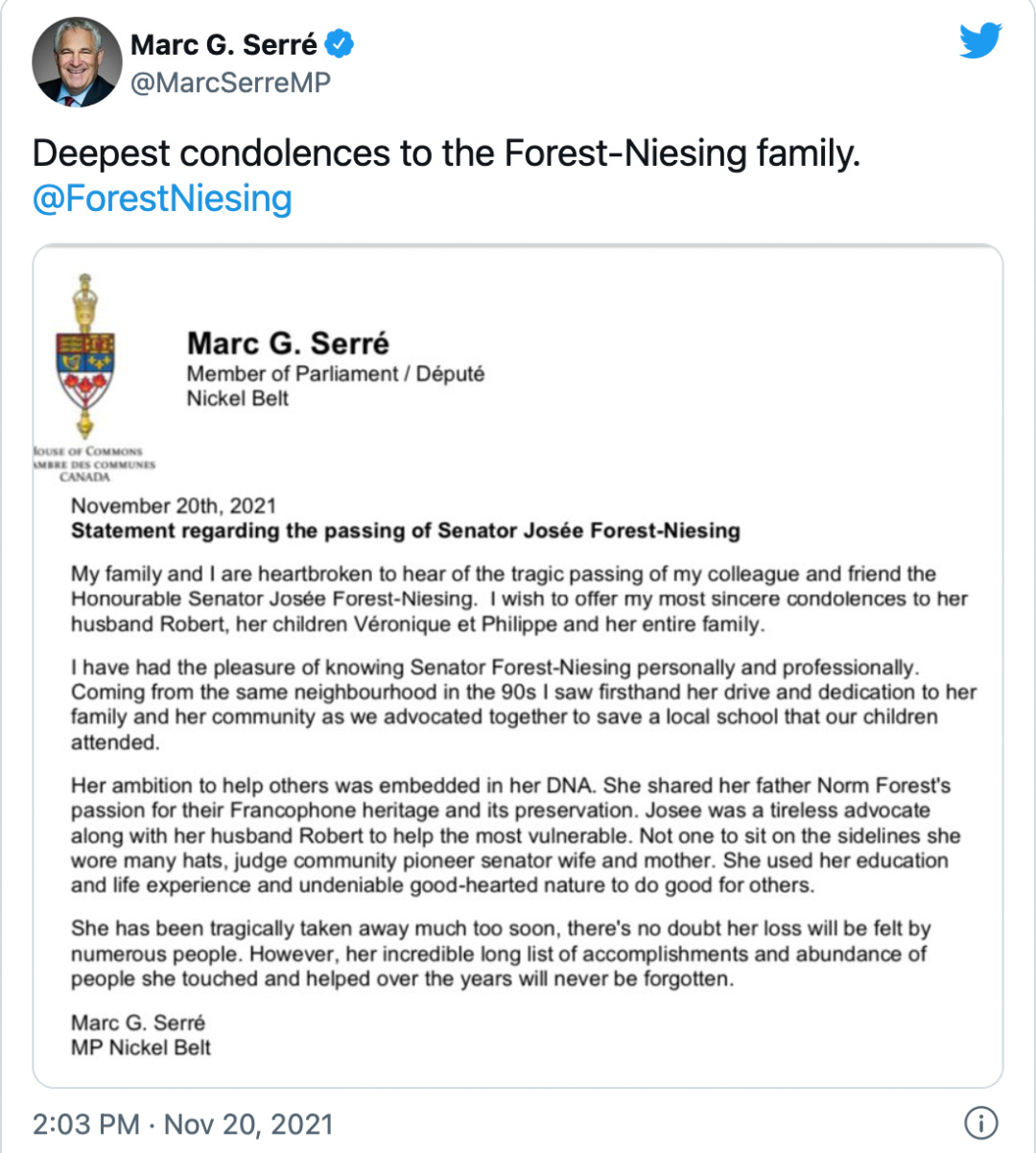
Task: Click the "Nickel Belt" line under the letterhead
Action: click(x=237, y=398)
